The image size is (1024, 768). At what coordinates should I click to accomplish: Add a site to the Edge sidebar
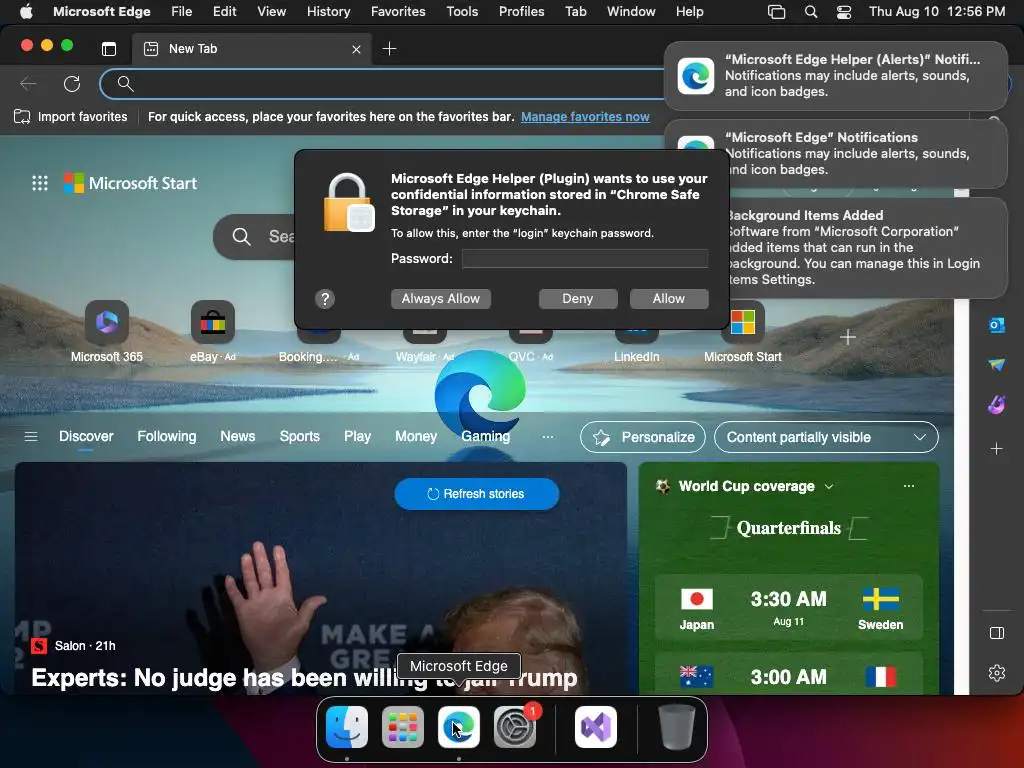pyautogui.click(x=996, y=449)
